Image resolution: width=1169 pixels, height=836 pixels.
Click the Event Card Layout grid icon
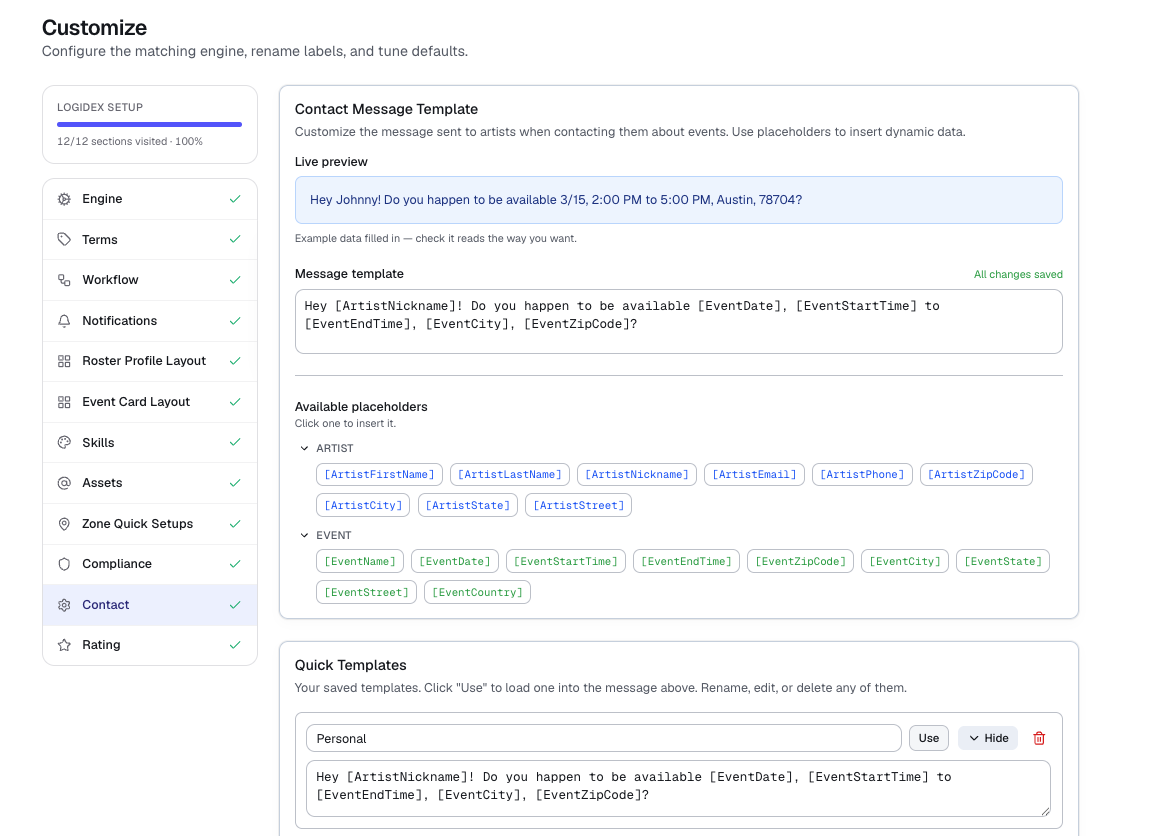[x=64, y=402]
